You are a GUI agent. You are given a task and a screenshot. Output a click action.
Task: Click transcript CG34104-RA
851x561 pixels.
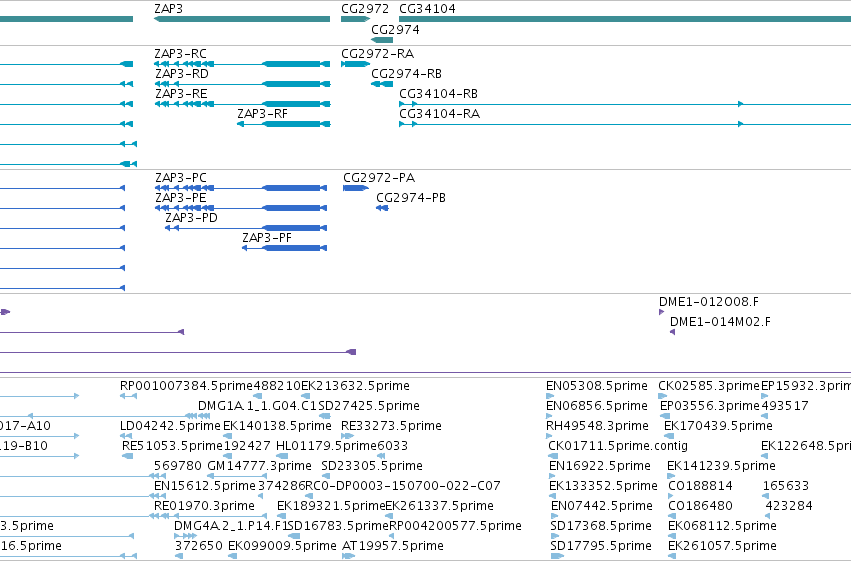pyautogui.click(x=440, y=114)
